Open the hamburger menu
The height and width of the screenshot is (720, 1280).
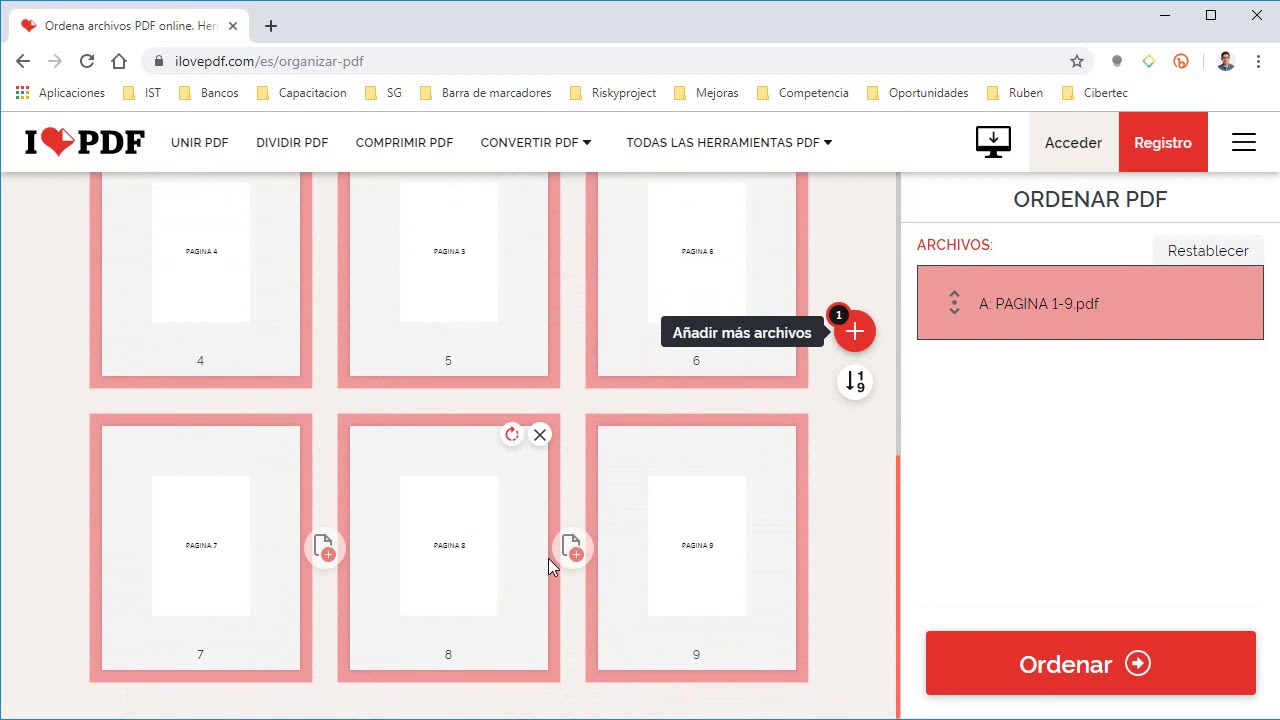1243,142
